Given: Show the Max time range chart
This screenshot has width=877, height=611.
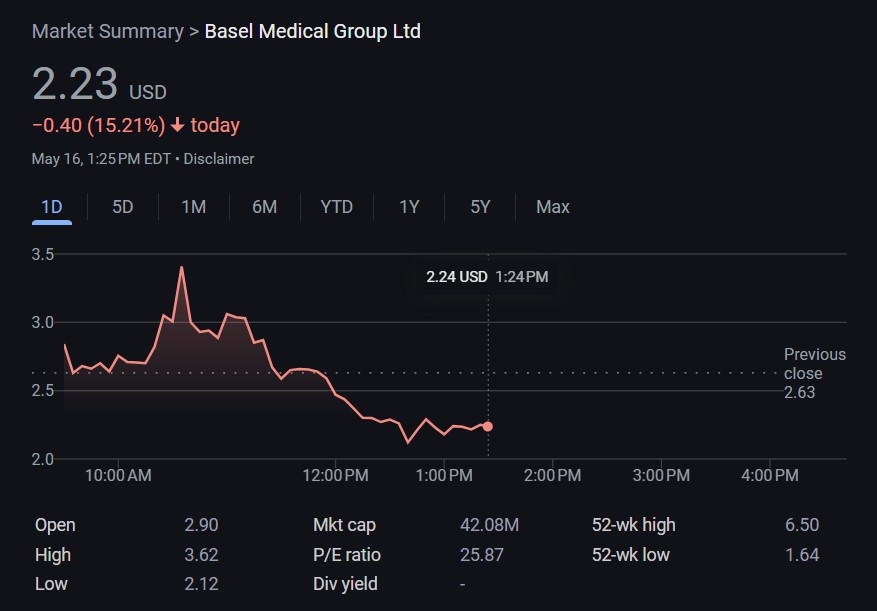Looking at the screenshot, I should 552,207.
